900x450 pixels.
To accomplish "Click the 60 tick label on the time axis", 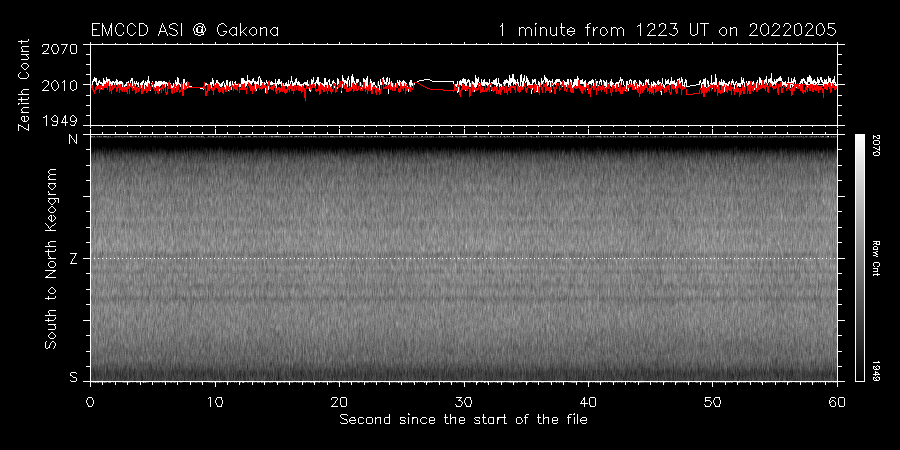I will coord(837,401).
